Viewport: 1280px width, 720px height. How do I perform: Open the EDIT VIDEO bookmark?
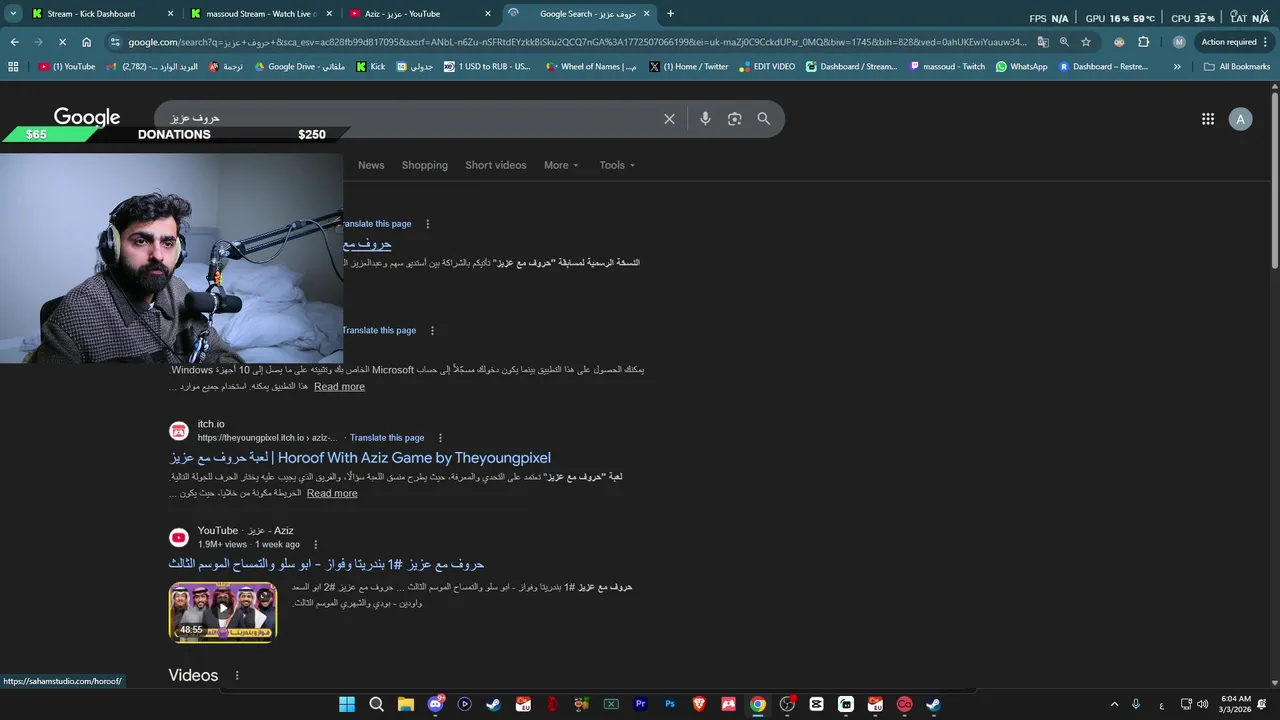[767, 67]
